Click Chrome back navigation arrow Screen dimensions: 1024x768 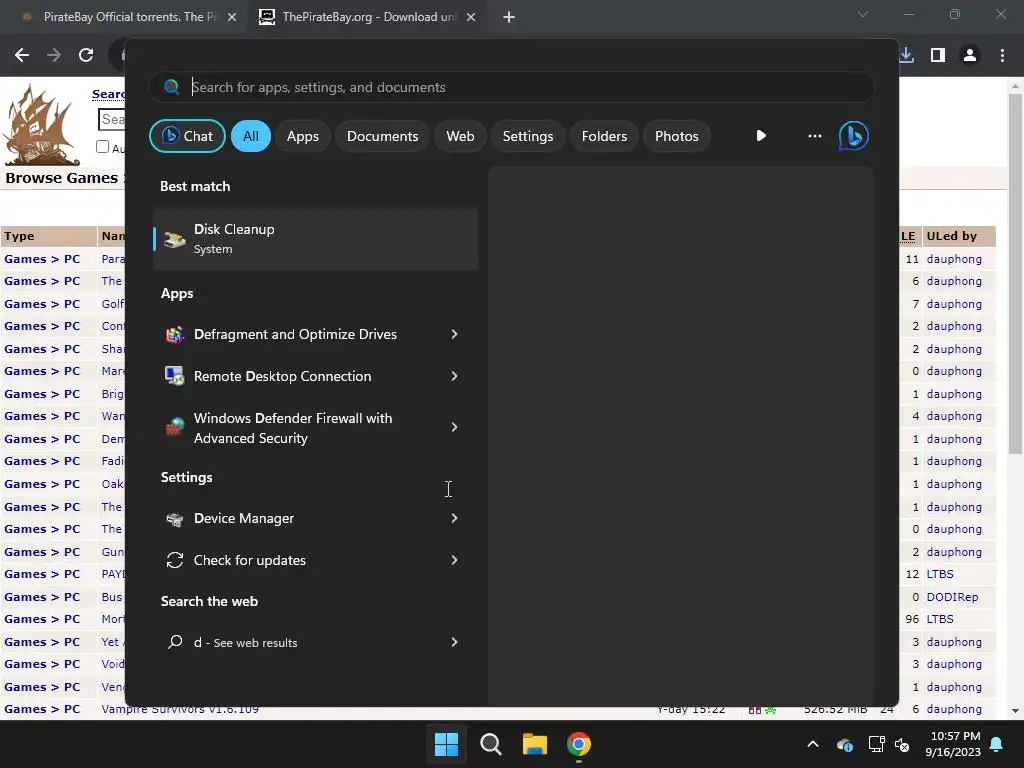[22, 56]
